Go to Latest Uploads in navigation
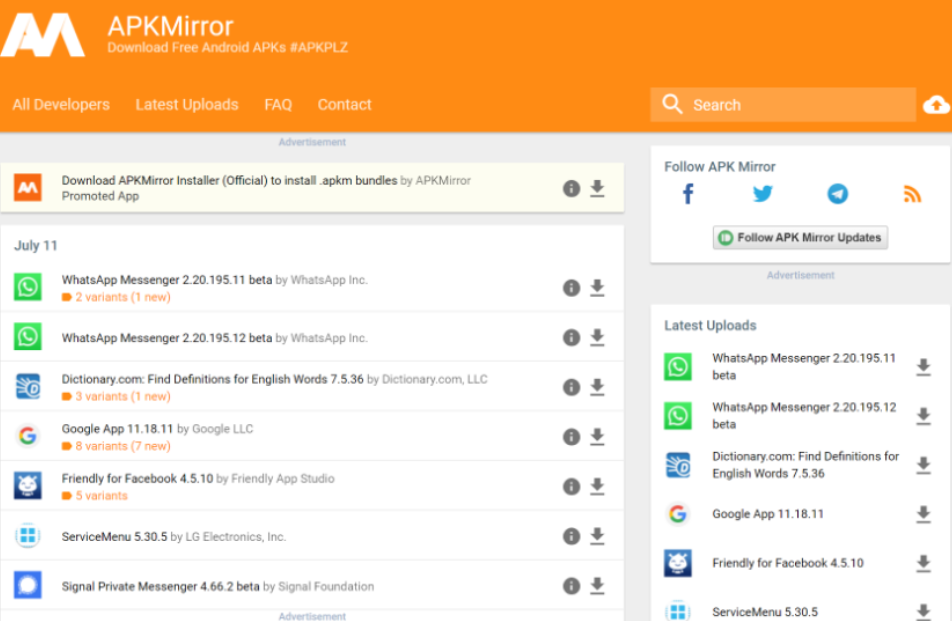This screenshot has width=952, height=621. (x=187, y=104)
